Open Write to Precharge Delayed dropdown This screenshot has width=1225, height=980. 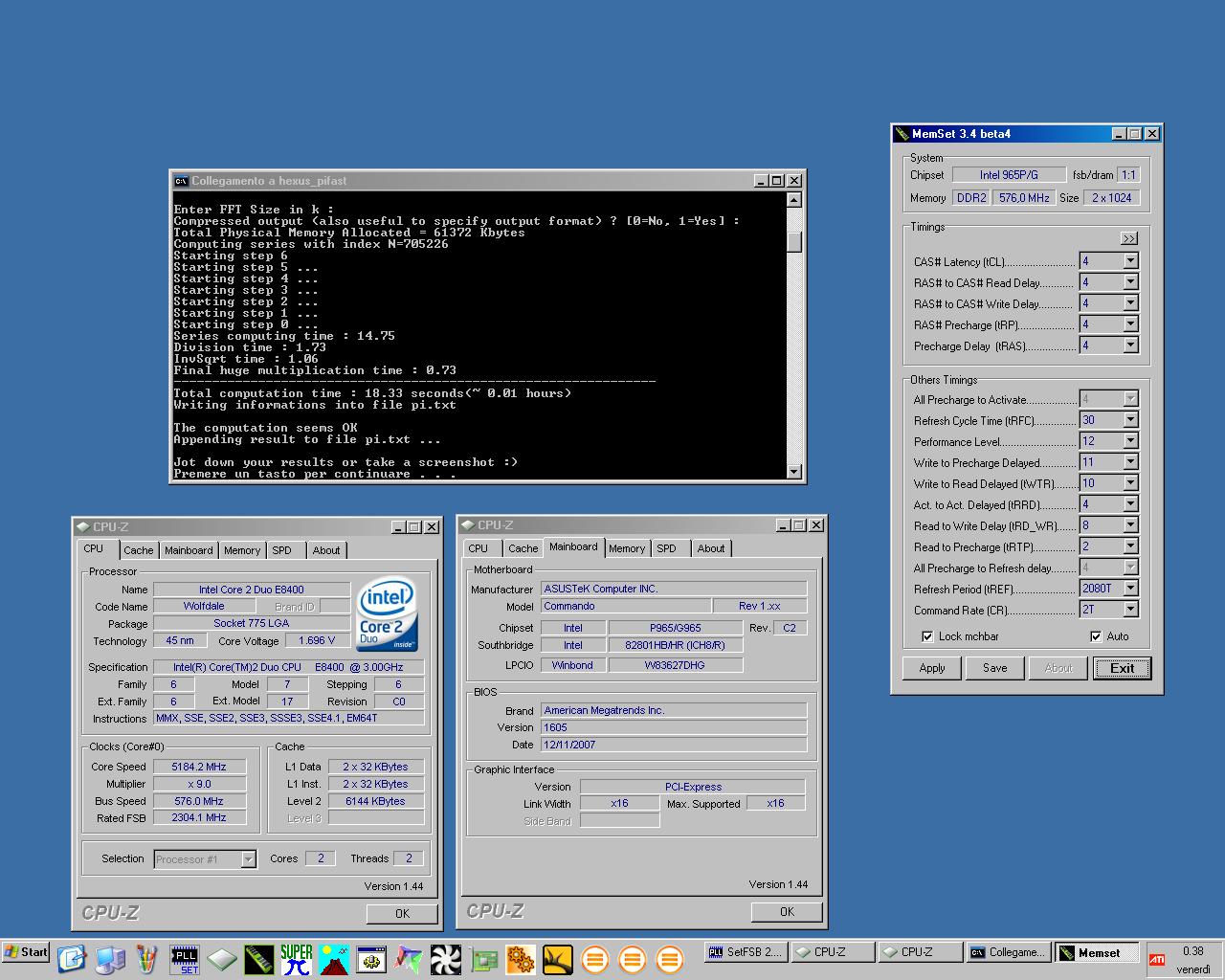1130,462
